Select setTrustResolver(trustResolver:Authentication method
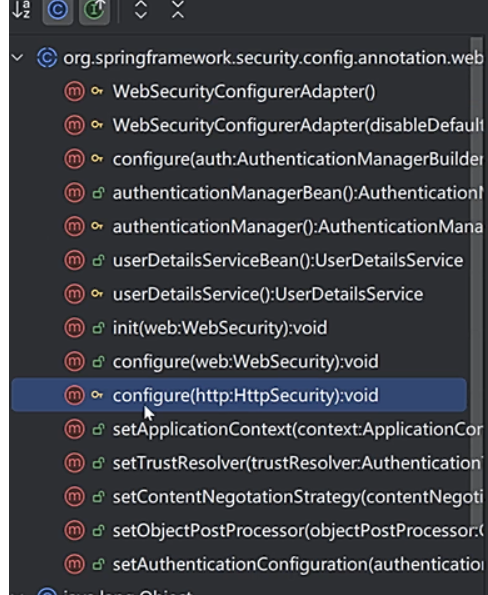The width and height of the screenshot is (488, 595). [x=298, y=463]
